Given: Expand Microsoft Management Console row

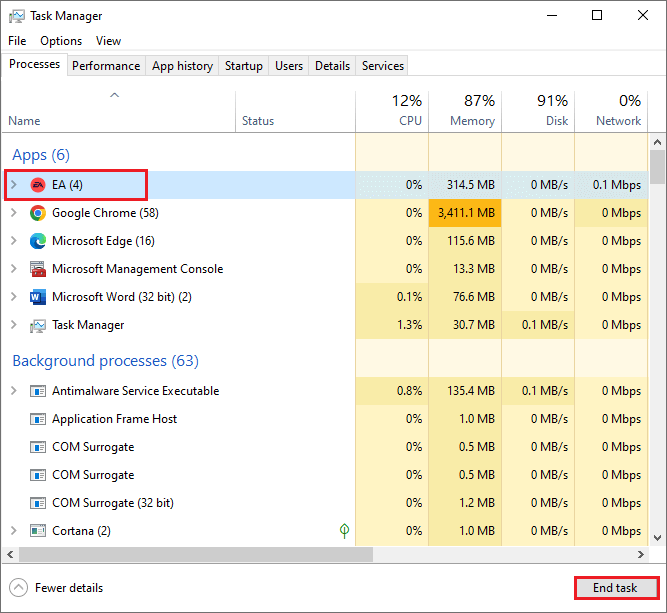Looking at the screenshot, I should coord(14,269).
